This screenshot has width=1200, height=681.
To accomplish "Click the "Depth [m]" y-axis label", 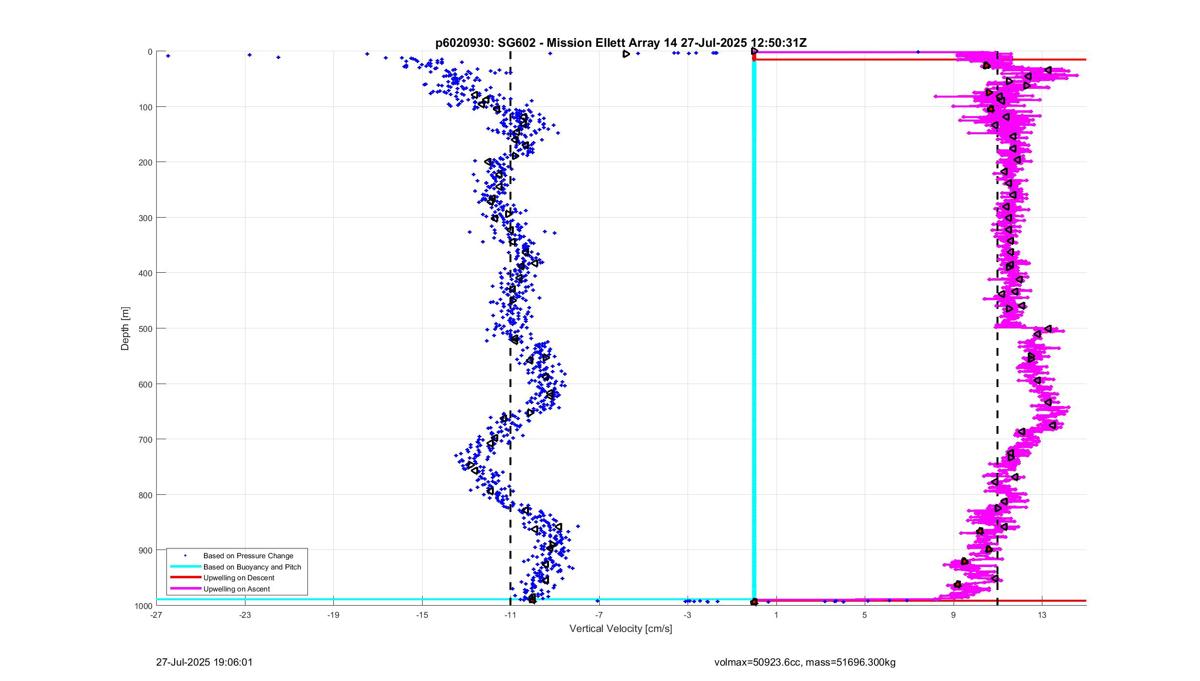I will [125, 329].
